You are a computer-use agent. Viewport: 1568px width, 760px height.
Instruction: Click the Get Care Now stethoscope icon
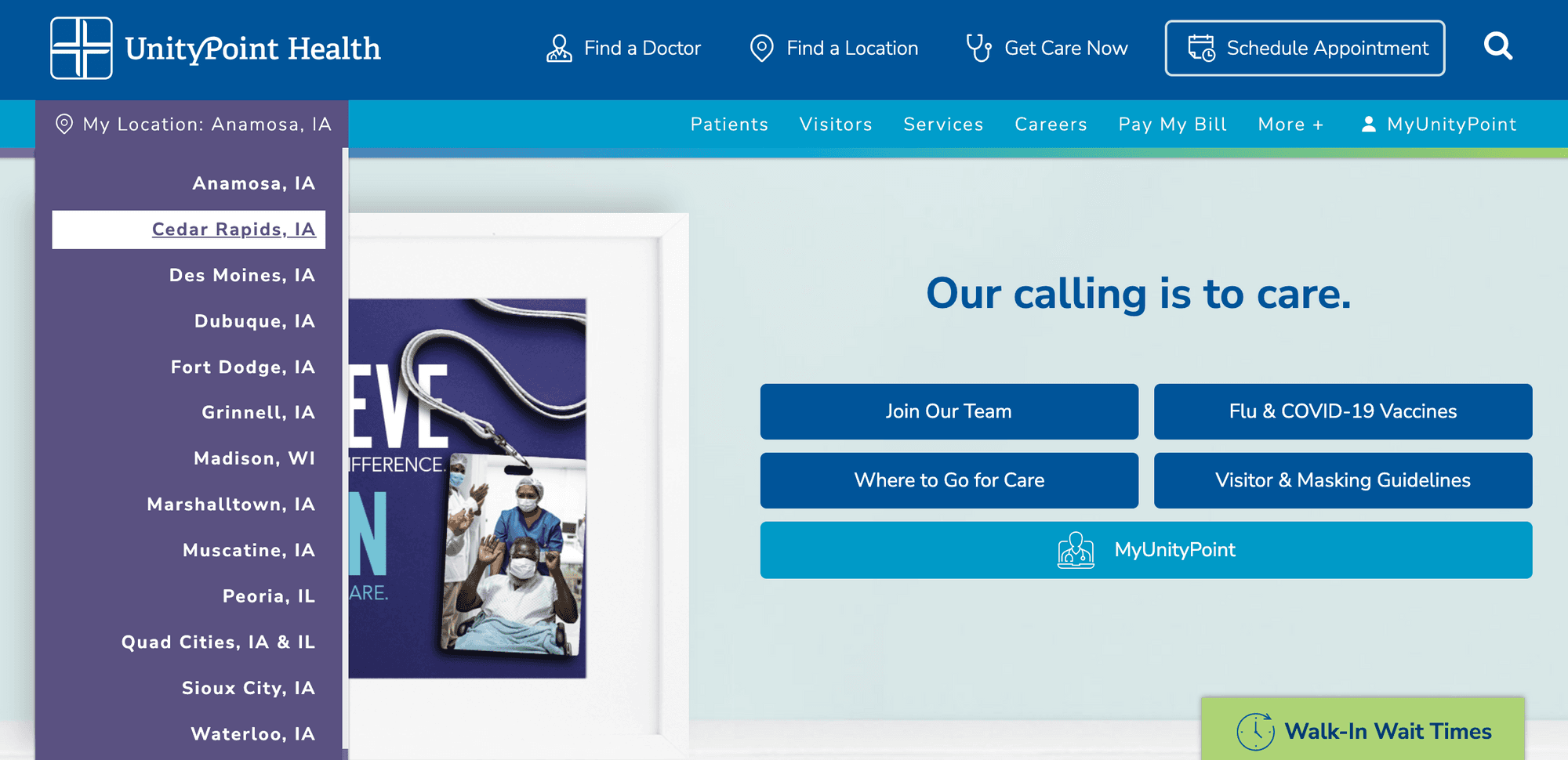coord(978,48)
